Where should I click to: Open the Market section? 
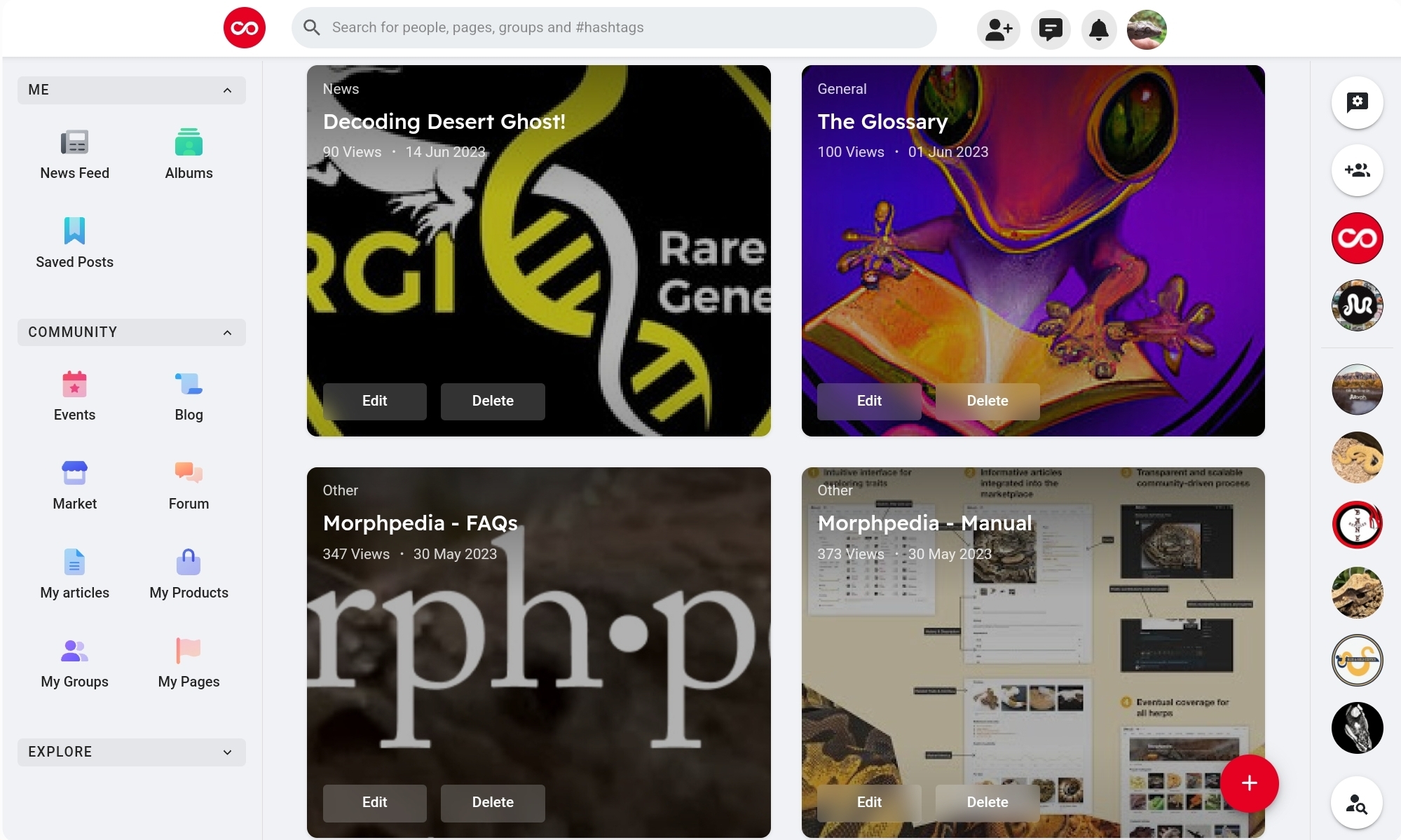click(74, 485)
